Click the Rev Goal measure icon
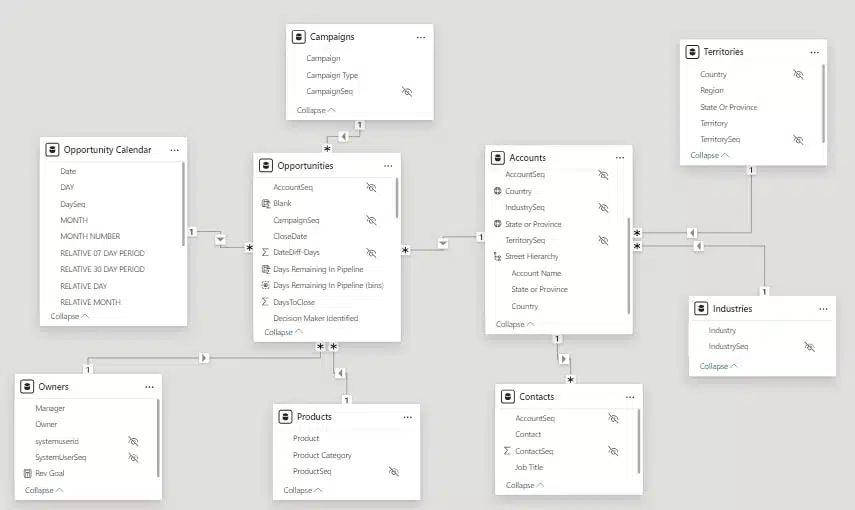855x510 pixels. coord(27,473)
